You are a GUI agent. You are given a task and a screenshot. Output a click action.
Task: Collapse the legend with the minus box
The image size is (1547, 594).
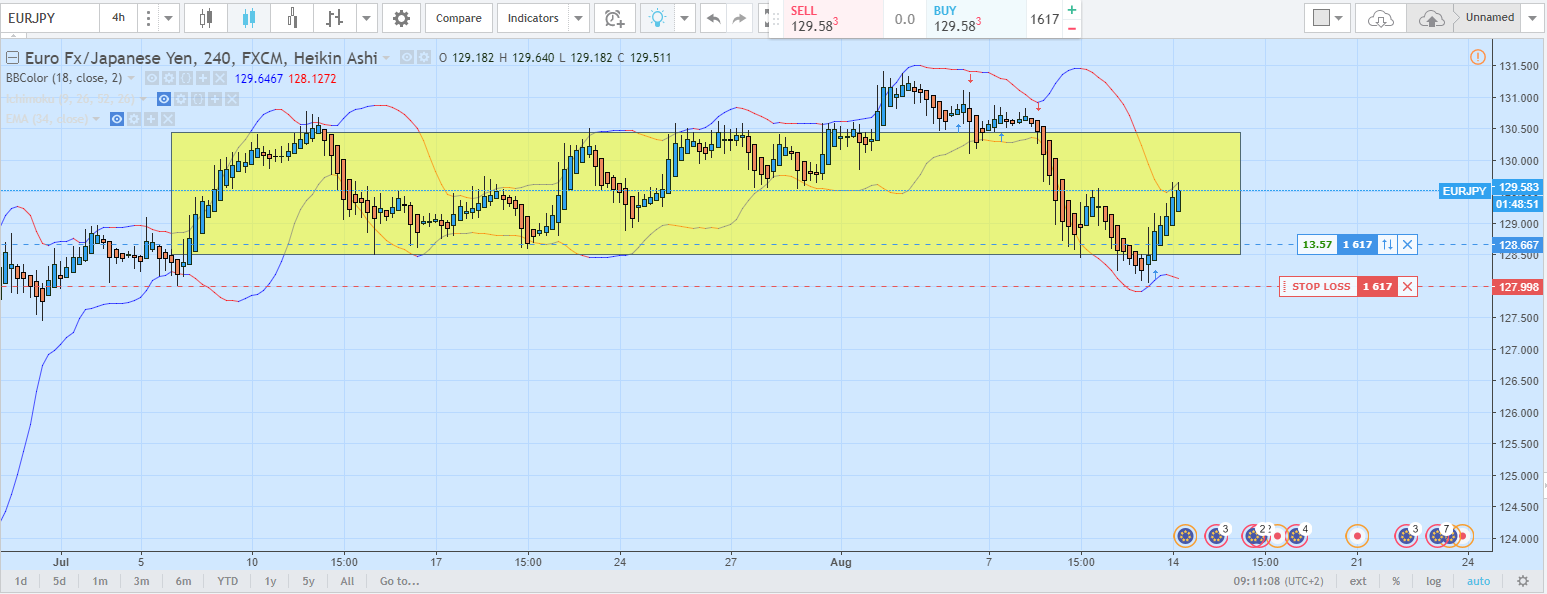pos(12,58)
